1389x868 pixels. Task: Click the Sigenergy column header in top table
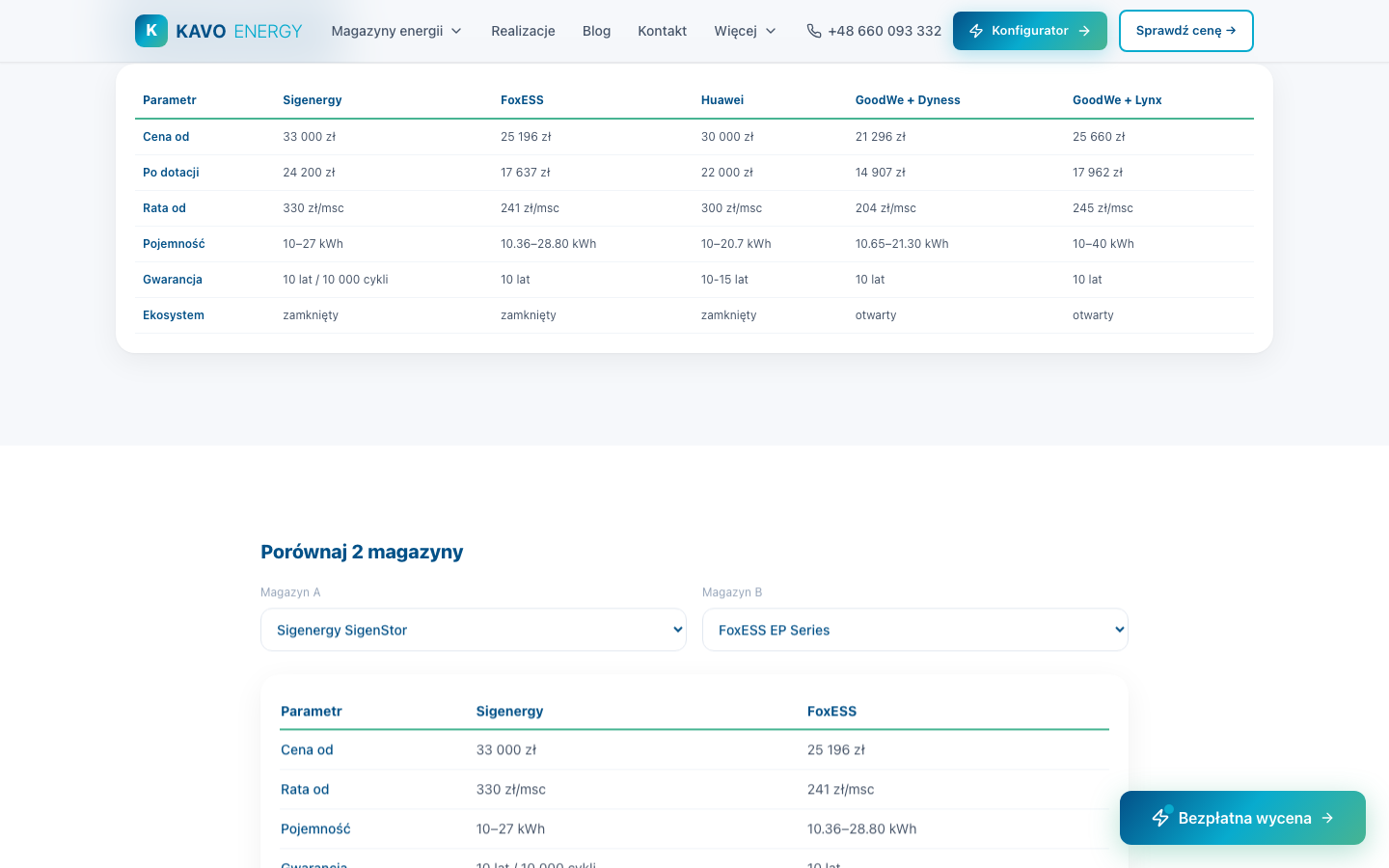pyautogui.click(x=313, y=100)
